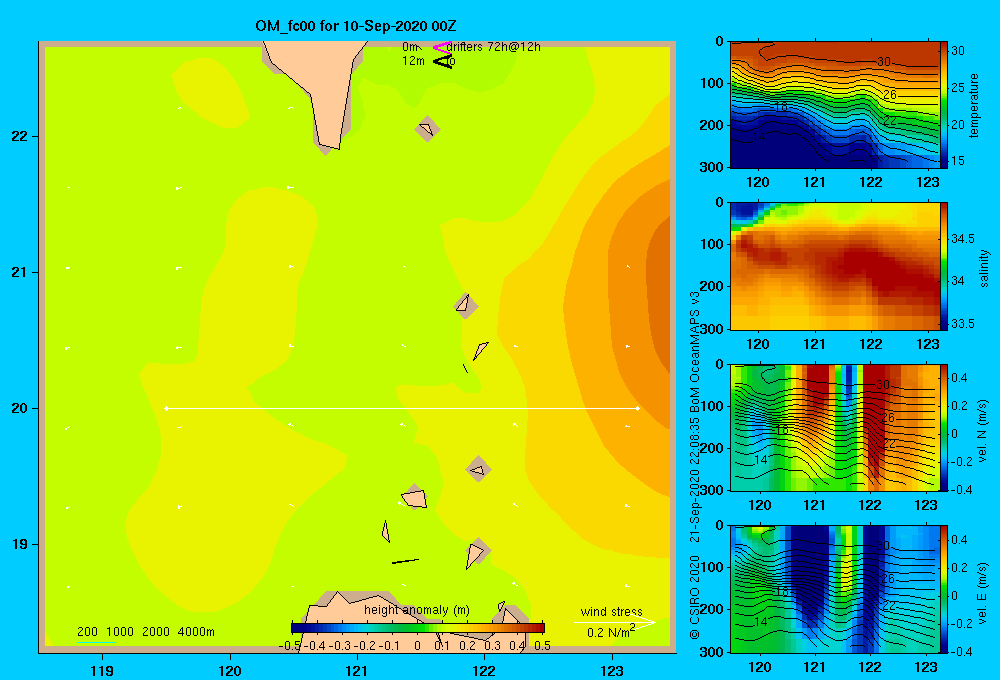Click latitude tick '19' on main map axis
Screen dimensions: 1000x680
point(19,544)
